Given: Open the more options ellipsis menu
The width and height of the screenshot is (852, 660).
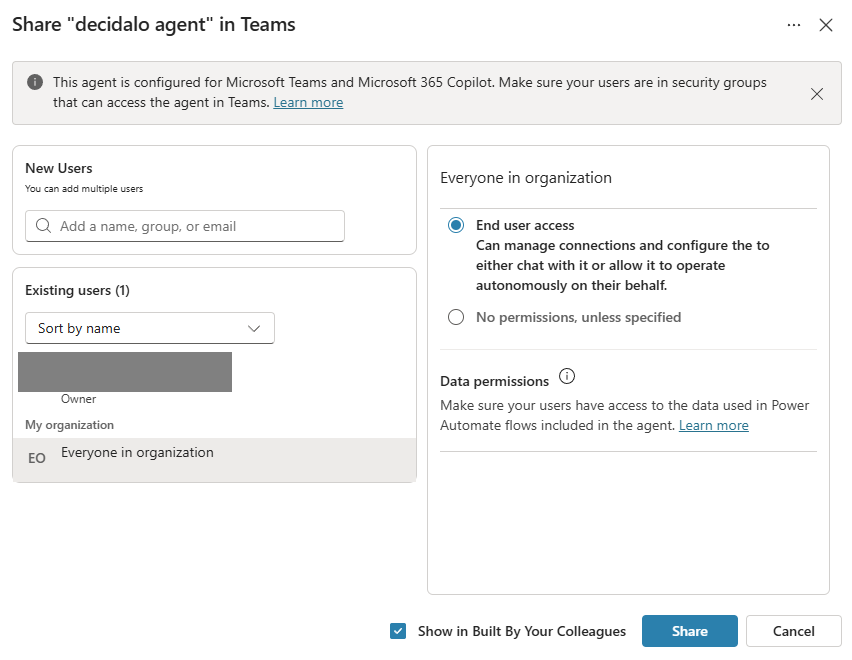Looking at the screenshot, I should [x=793, y=25].
